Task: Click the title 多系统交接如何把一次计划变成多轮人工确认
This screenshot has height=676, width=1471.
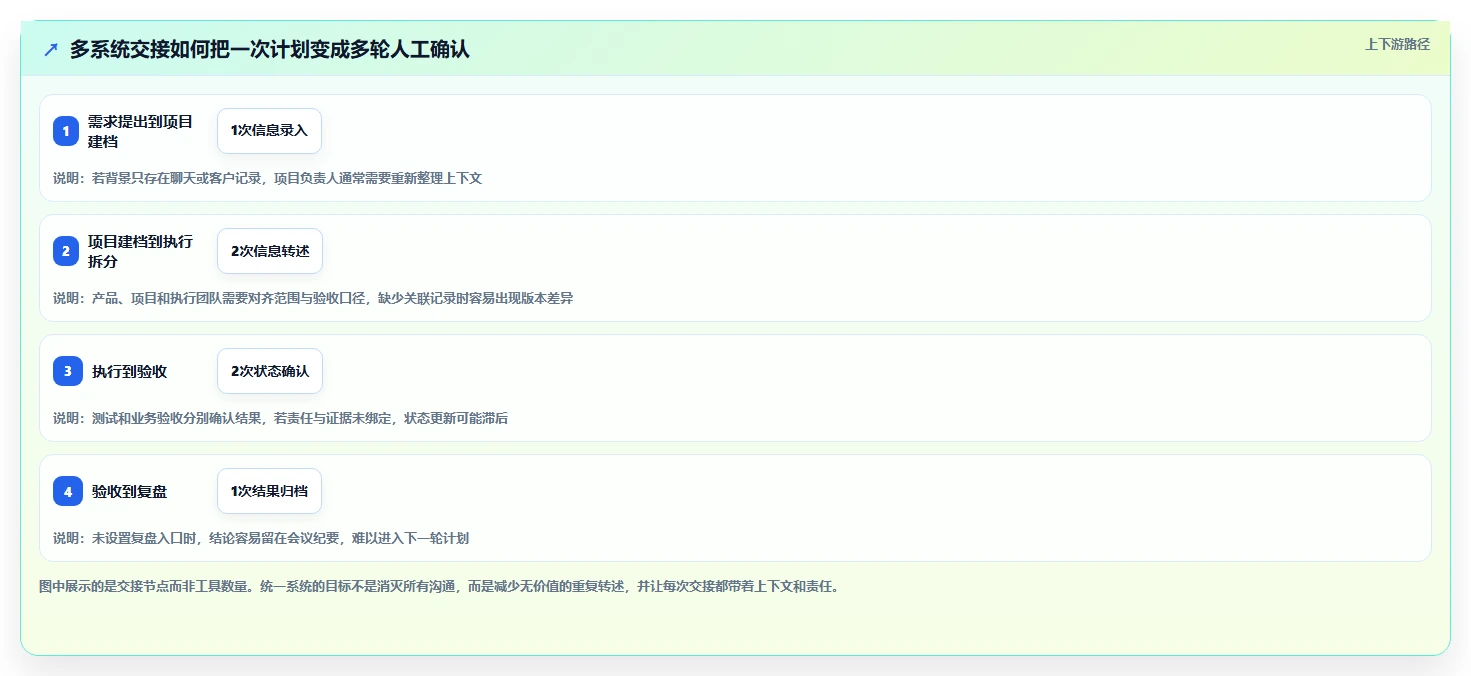Action: (x=269, y=49)
